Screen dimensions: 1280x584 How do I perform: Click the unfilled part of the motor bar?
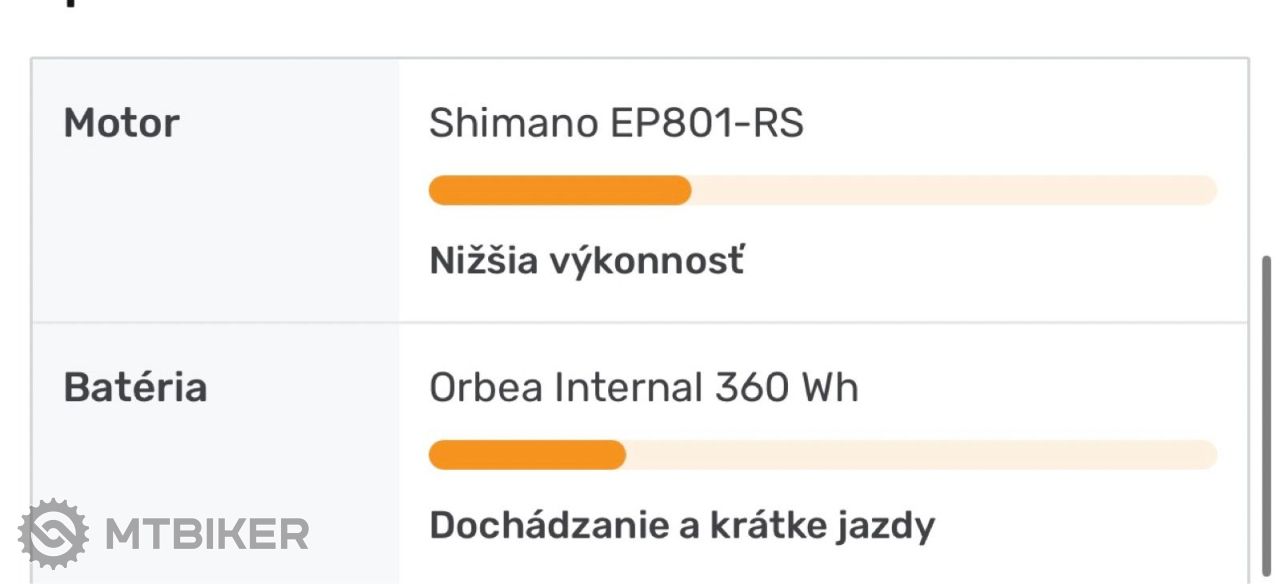tap(954, 190)
